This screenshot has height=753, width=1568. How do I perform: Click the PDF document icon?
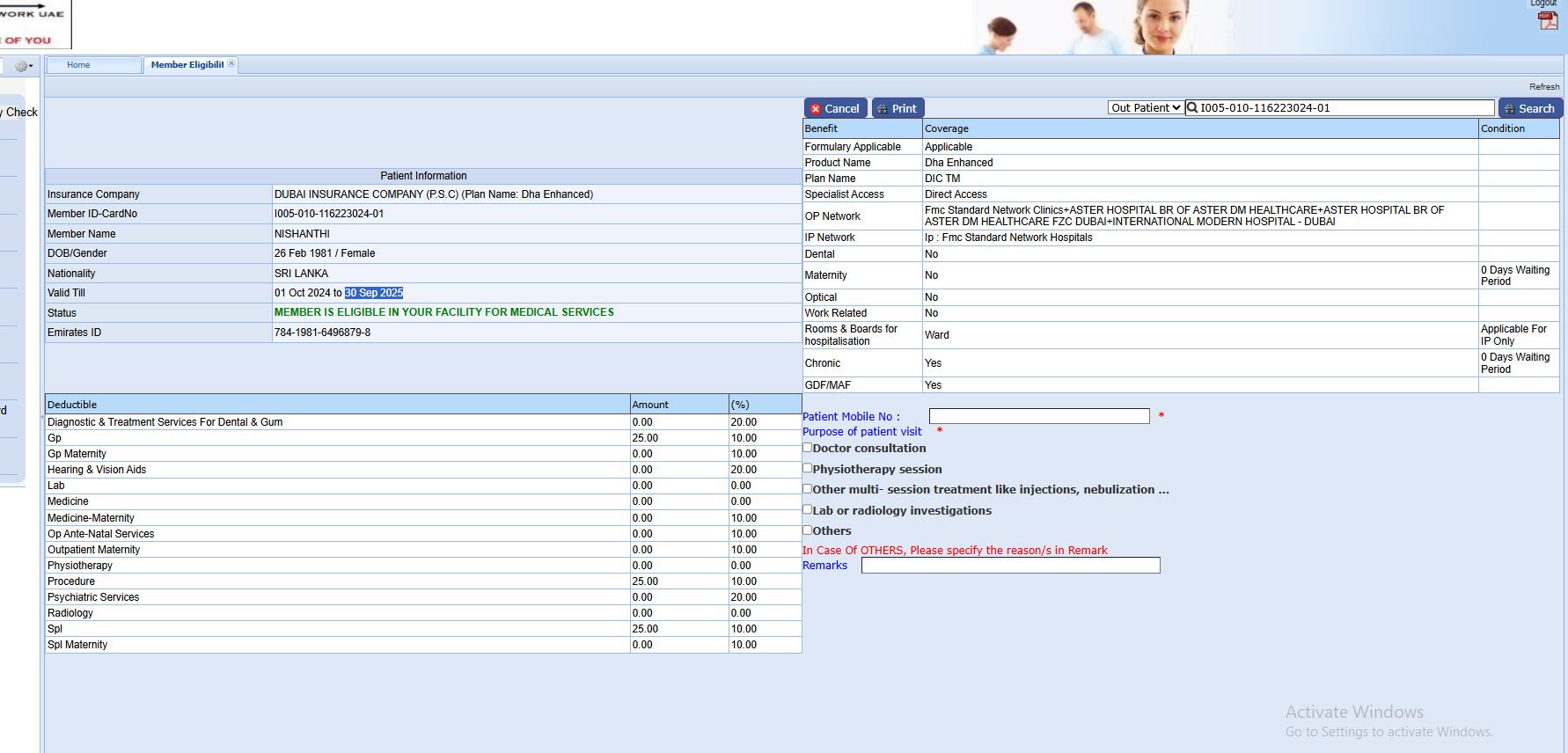[x=1548, y=21]
